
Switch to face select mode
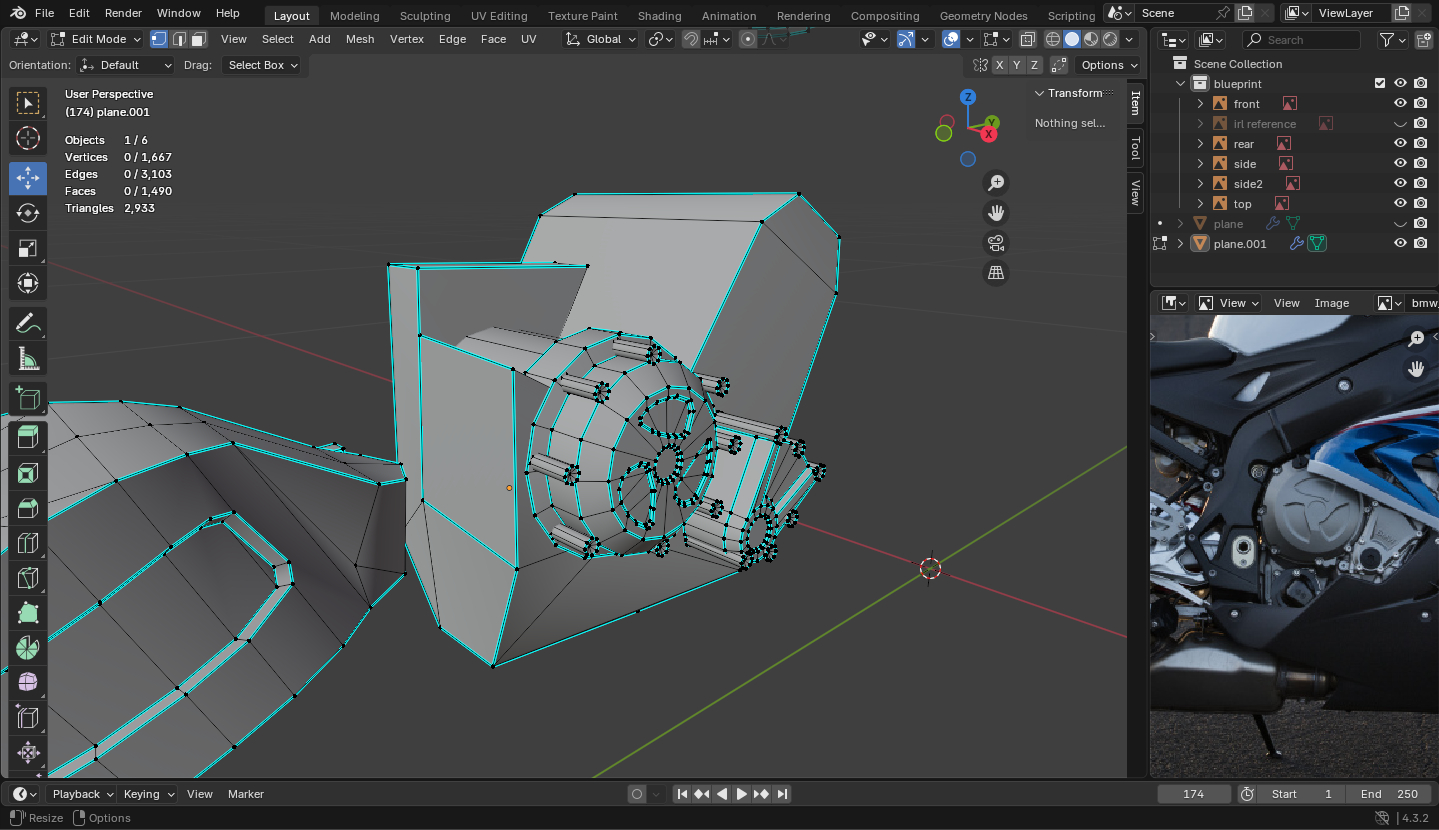[198, 39]
